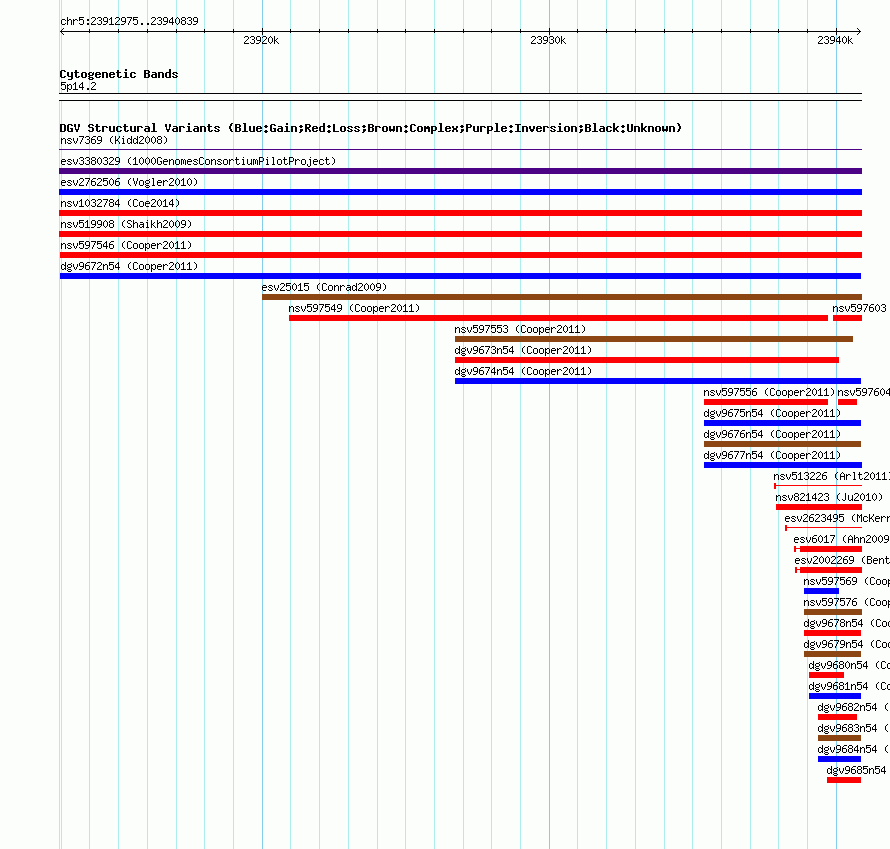The height and width of the screenshot is (849, 890).
Task: Click the dgv9681n54 label
Action: (849, 686)
